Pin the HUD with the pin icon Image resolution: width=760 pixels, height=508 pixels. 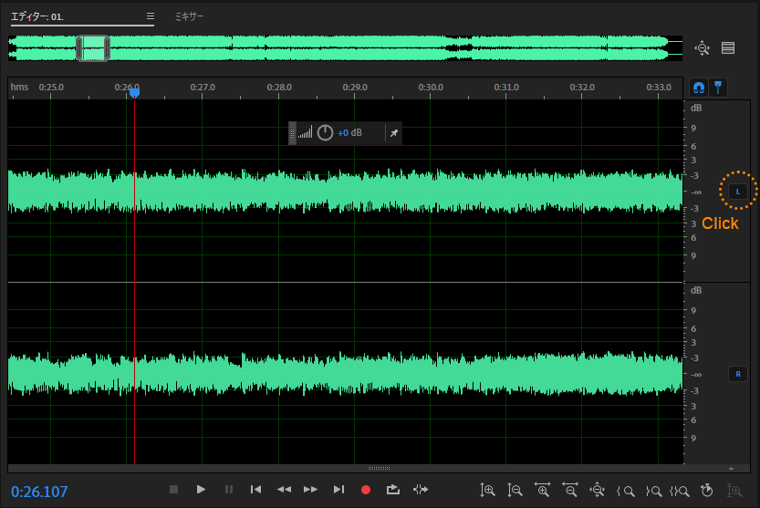point(394,133)
